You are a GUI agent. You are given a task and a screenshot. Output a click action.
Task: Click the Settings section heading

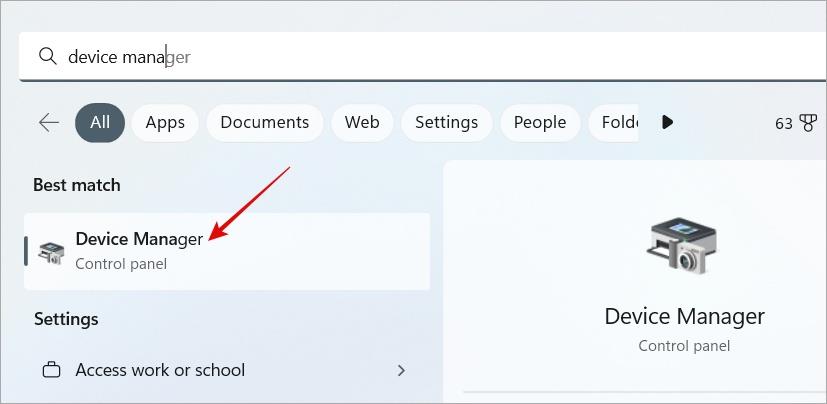point(66,319)
